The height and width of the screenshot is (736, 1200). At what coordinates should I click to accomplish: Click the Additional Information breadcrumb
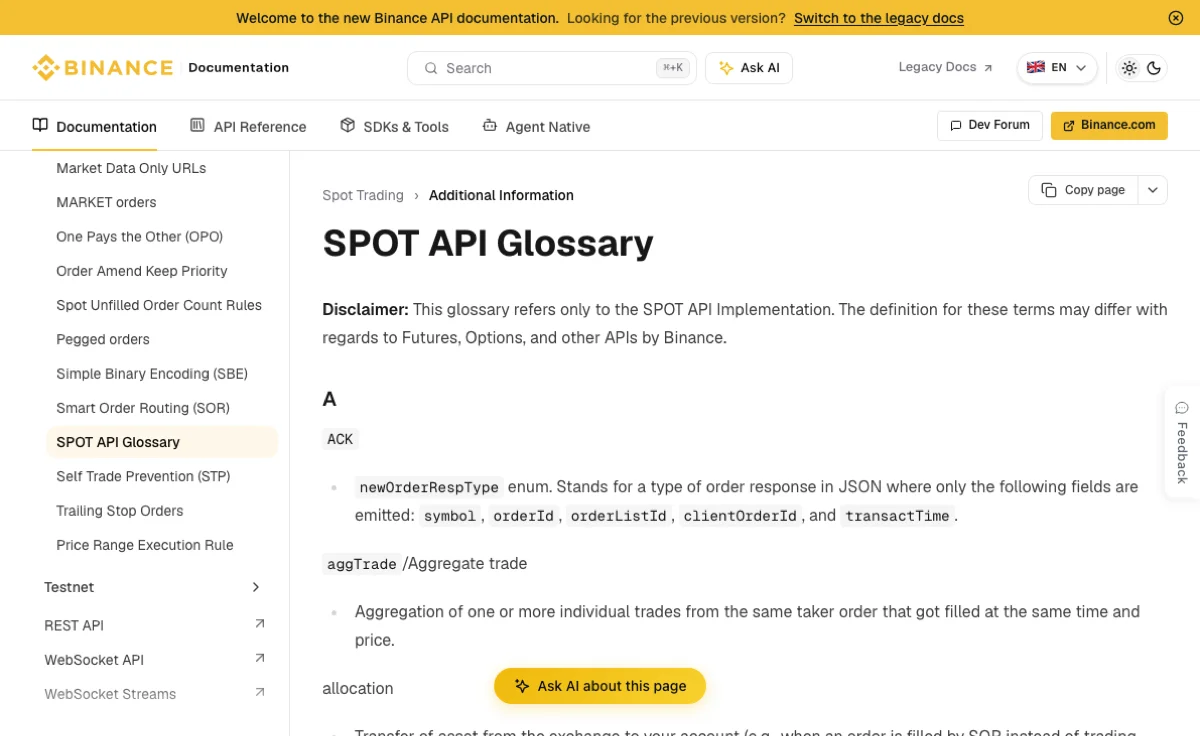point(501,195)
